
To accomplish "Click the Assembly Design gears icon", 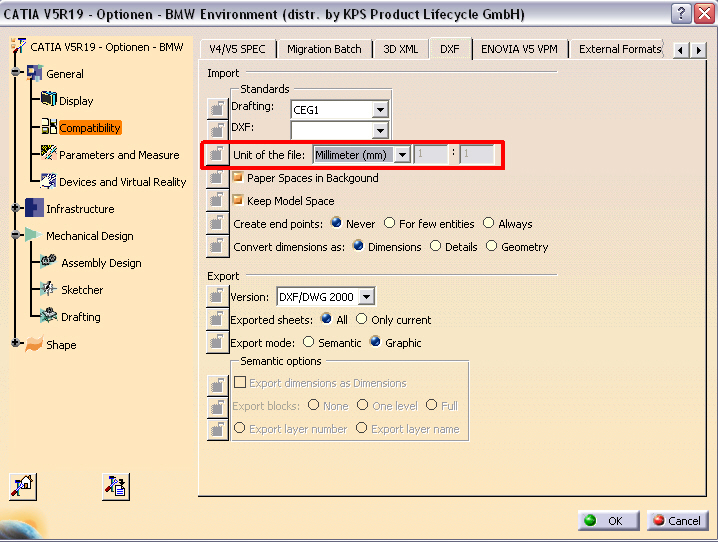I will [49, 261].
